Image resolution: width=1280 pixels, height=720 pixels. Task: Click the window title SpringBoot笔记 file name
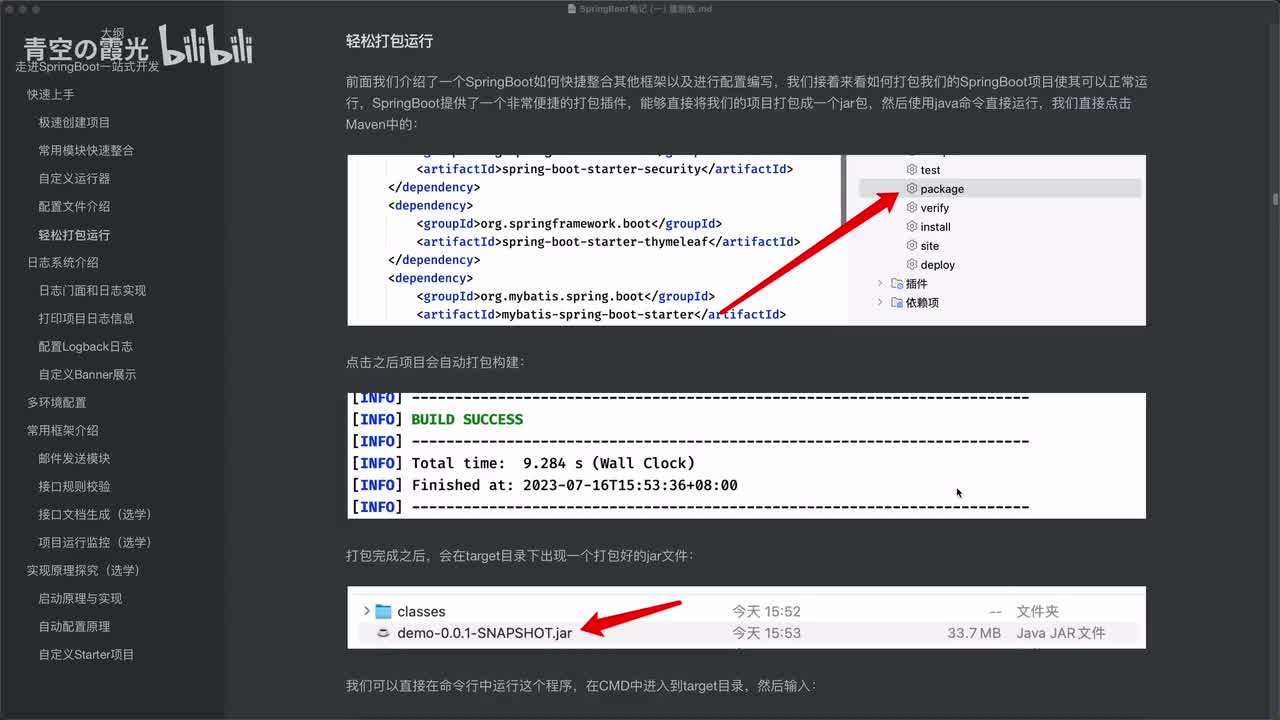(x=646, y=8)
